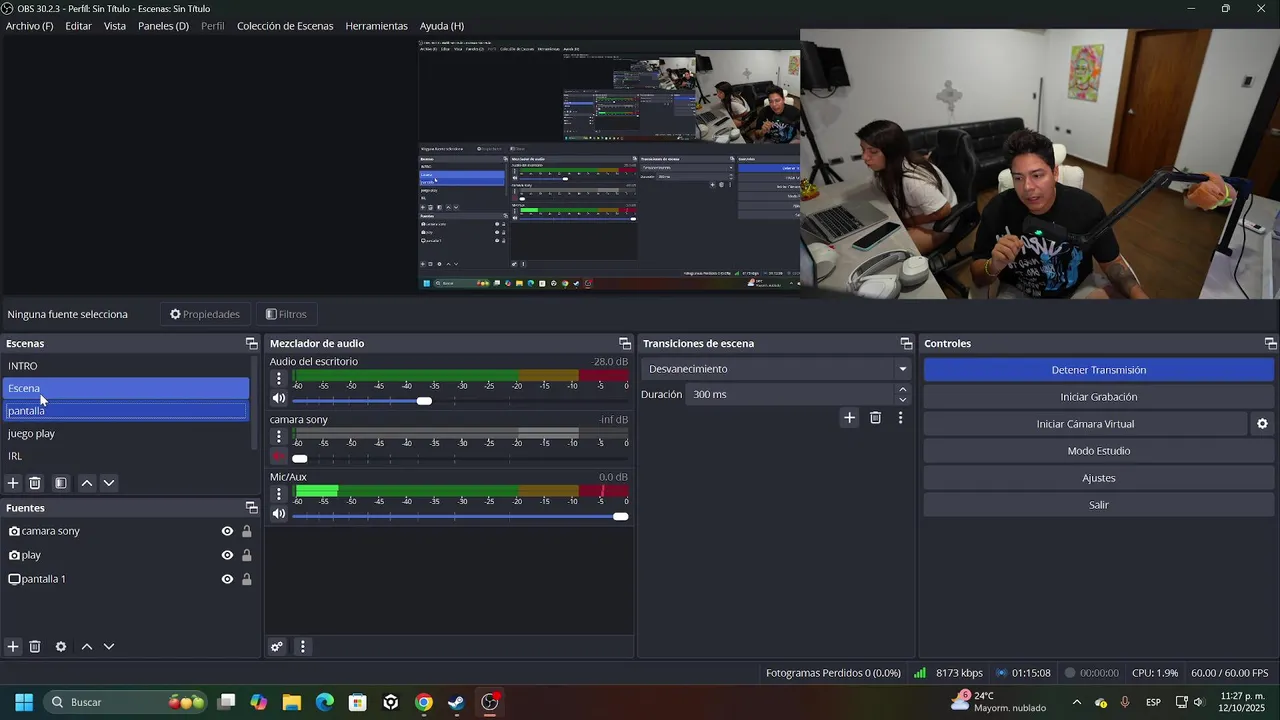The width and height of the screenshot is (1280, 720).
Task: Open Colección de Escenas menu
Action: [285, 26]
